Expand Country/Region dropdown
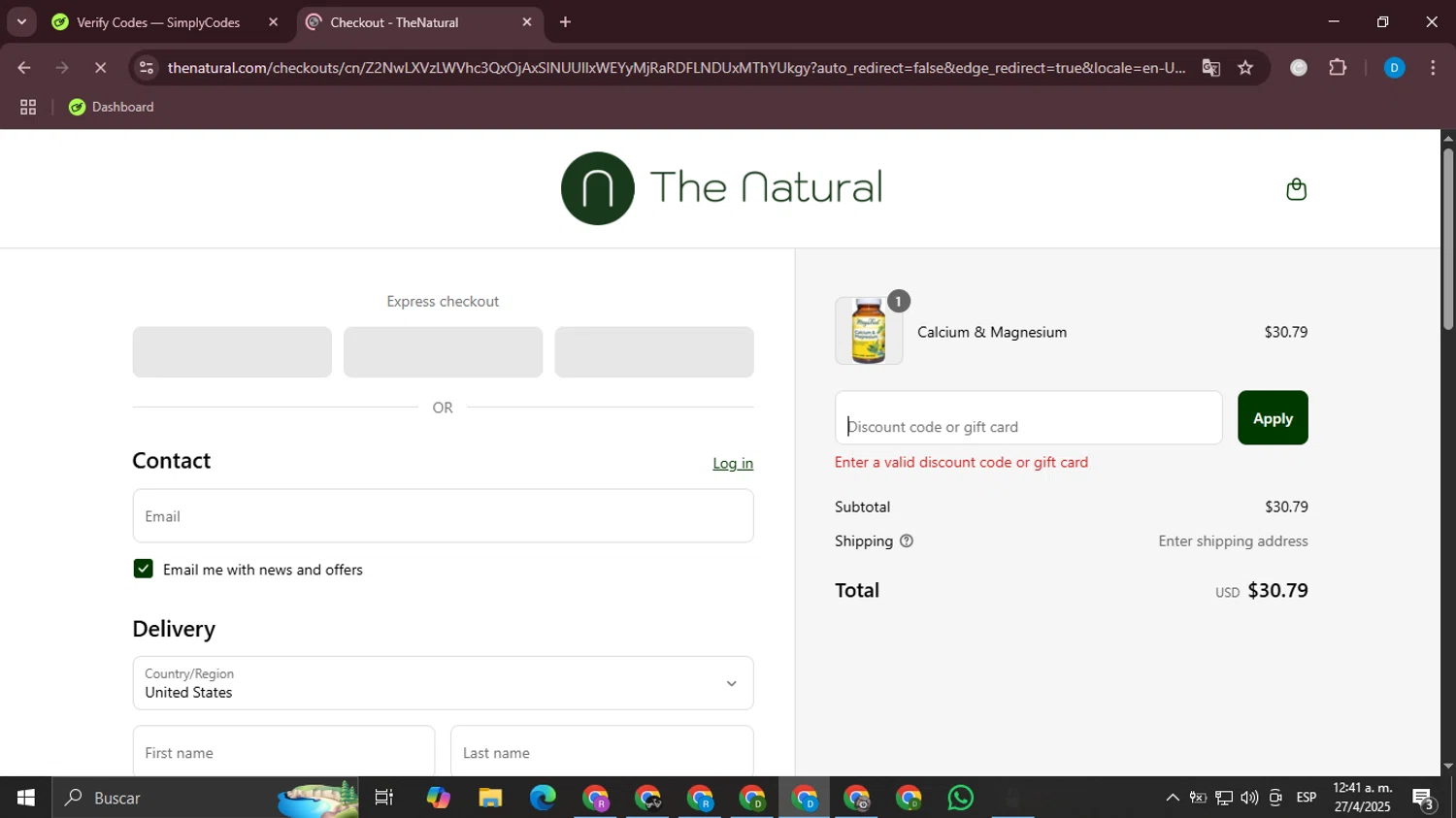Viewport: 1456px width, 818px height. (443, 683)
